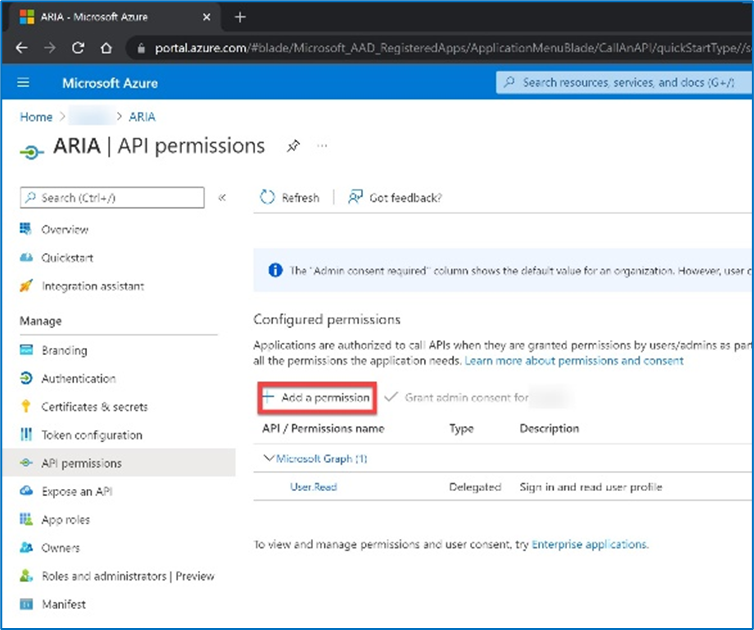
Task: Open the User.Read permission link
Action: pyautogui.click(x=314, y=487)
